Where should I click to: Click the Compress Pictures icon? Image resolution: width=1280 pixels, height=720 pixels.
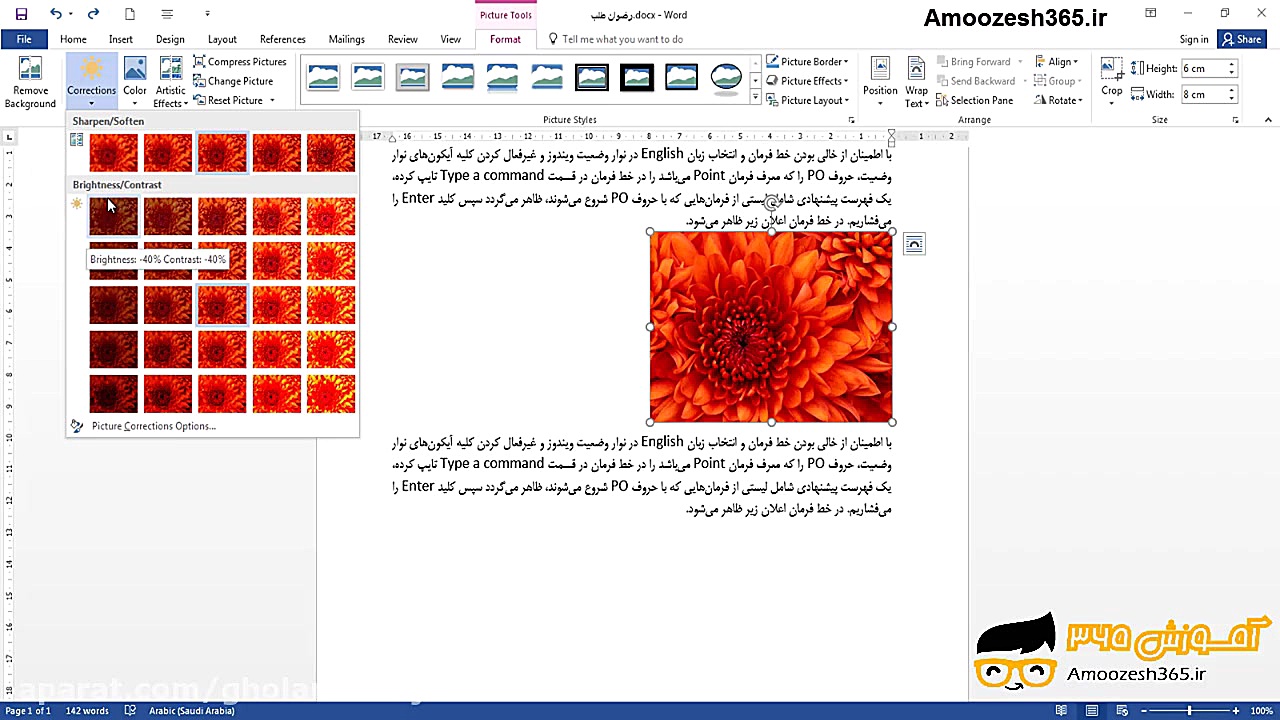click(201, 61)
